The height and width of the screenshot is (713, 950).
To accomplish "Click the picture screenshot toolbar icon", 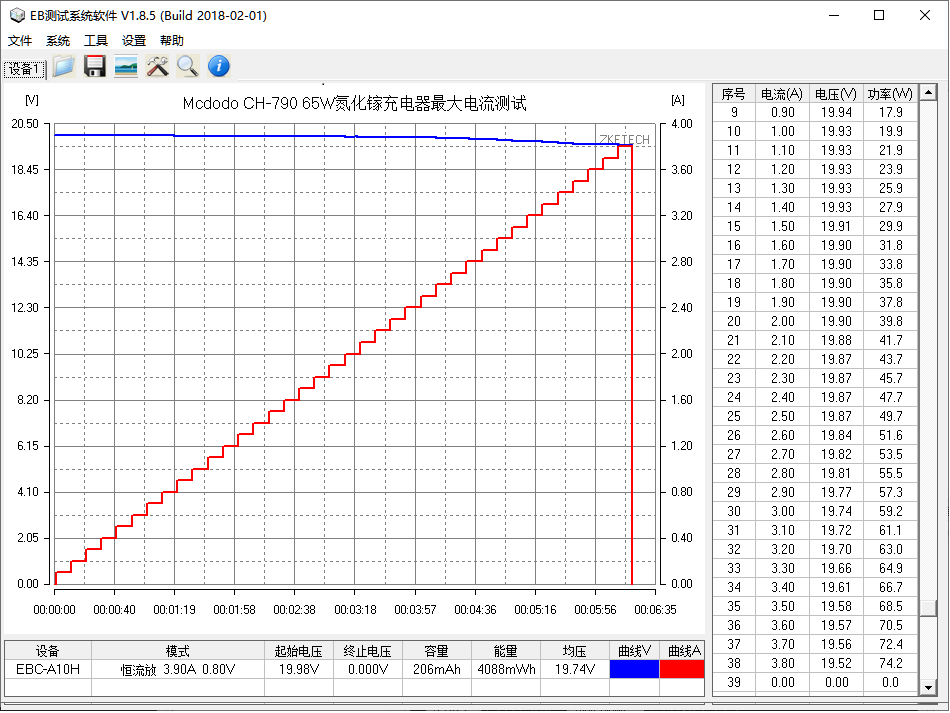I will coord(125,66).
